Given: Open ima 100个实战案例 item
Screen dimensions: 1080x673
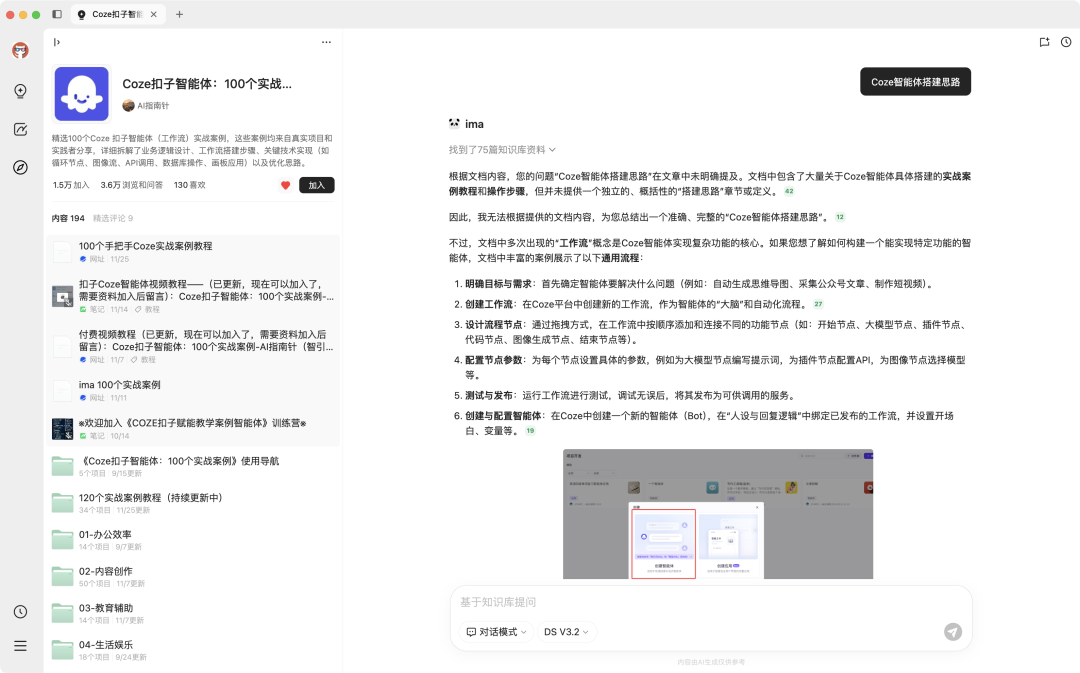Looking at the screenshot, I should click(x=193, y=391).
